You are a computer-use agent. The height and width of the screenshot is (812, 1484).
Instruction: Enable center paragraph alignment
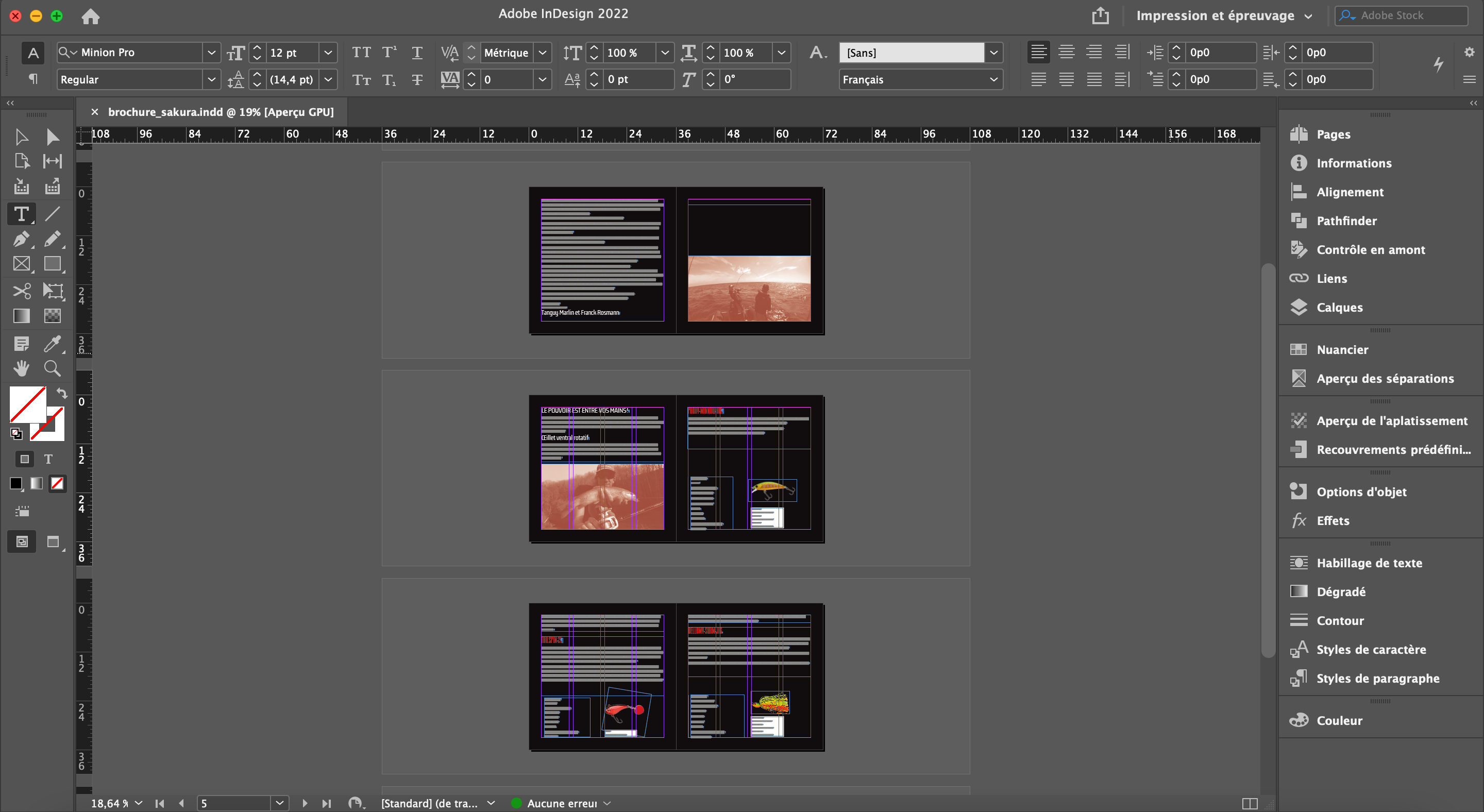tap(1066, 53)
